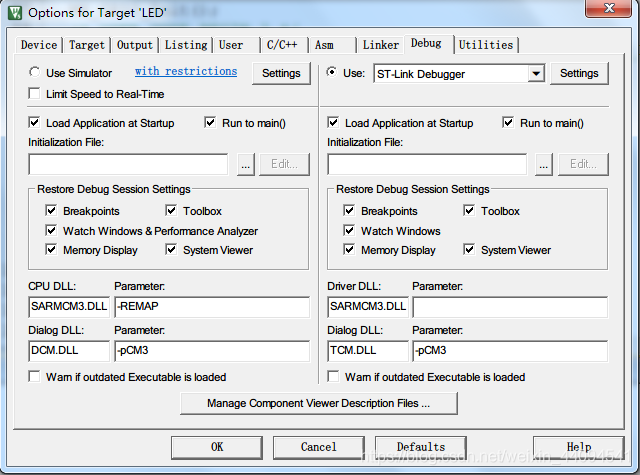Go to the Linker tab
The width and height of the screenshot is (640, 475).
point(380,45)
